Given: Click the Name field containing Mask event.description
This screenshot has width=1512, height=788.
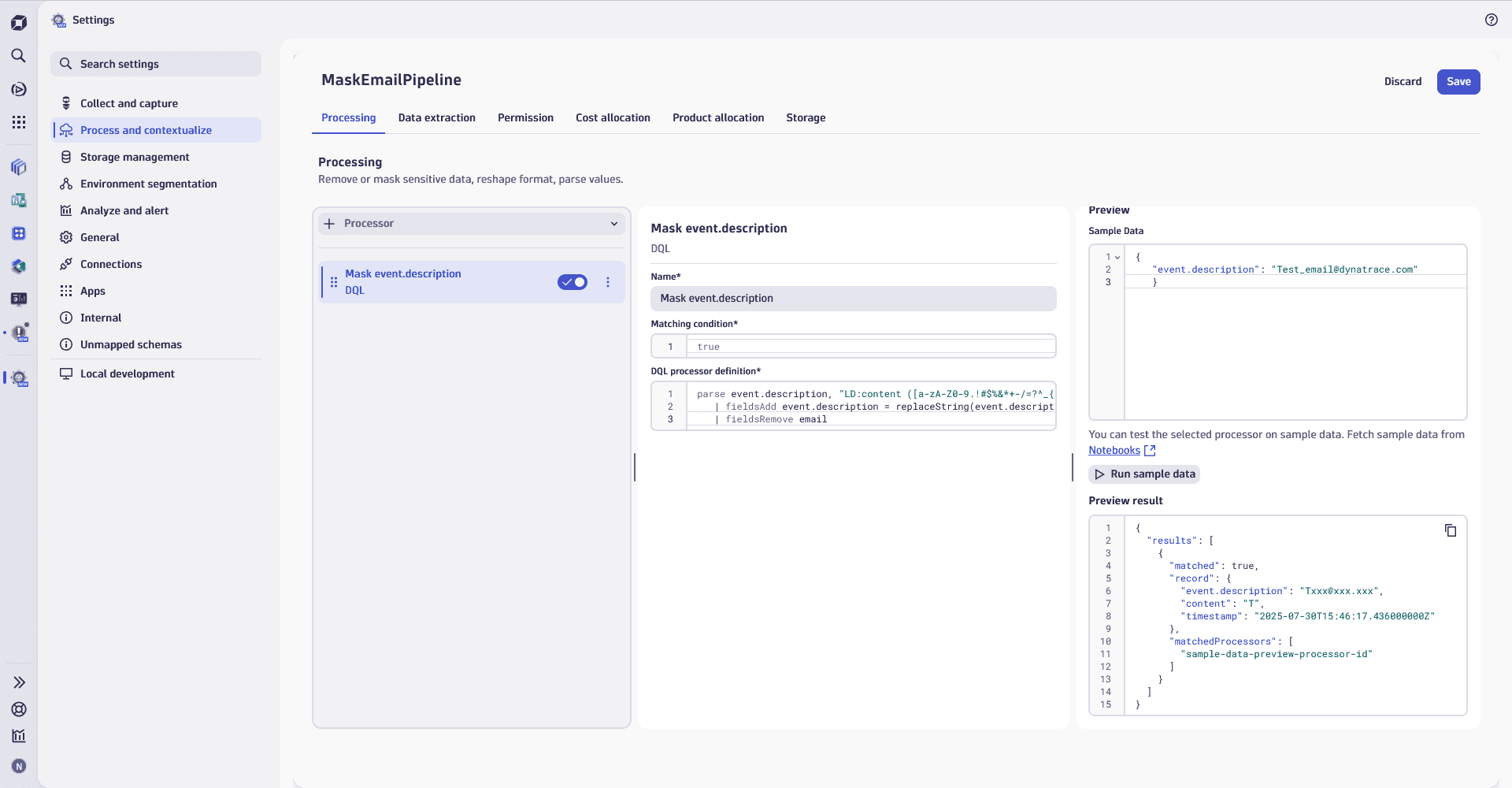Looking at the screenshot, I should click(853, 299).
